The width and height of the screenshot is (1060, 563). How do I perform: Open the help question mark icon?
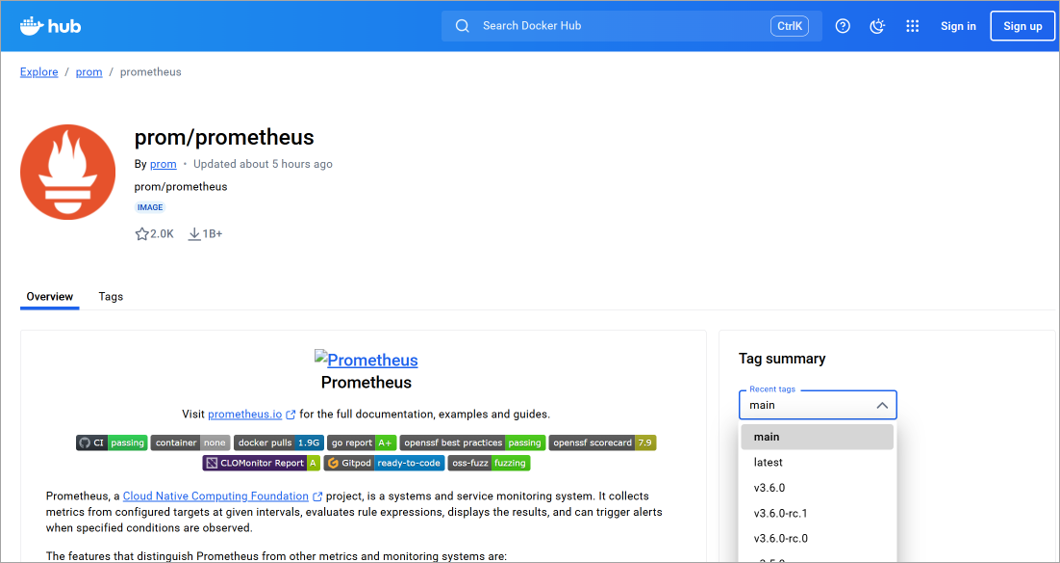pos(843,26)
